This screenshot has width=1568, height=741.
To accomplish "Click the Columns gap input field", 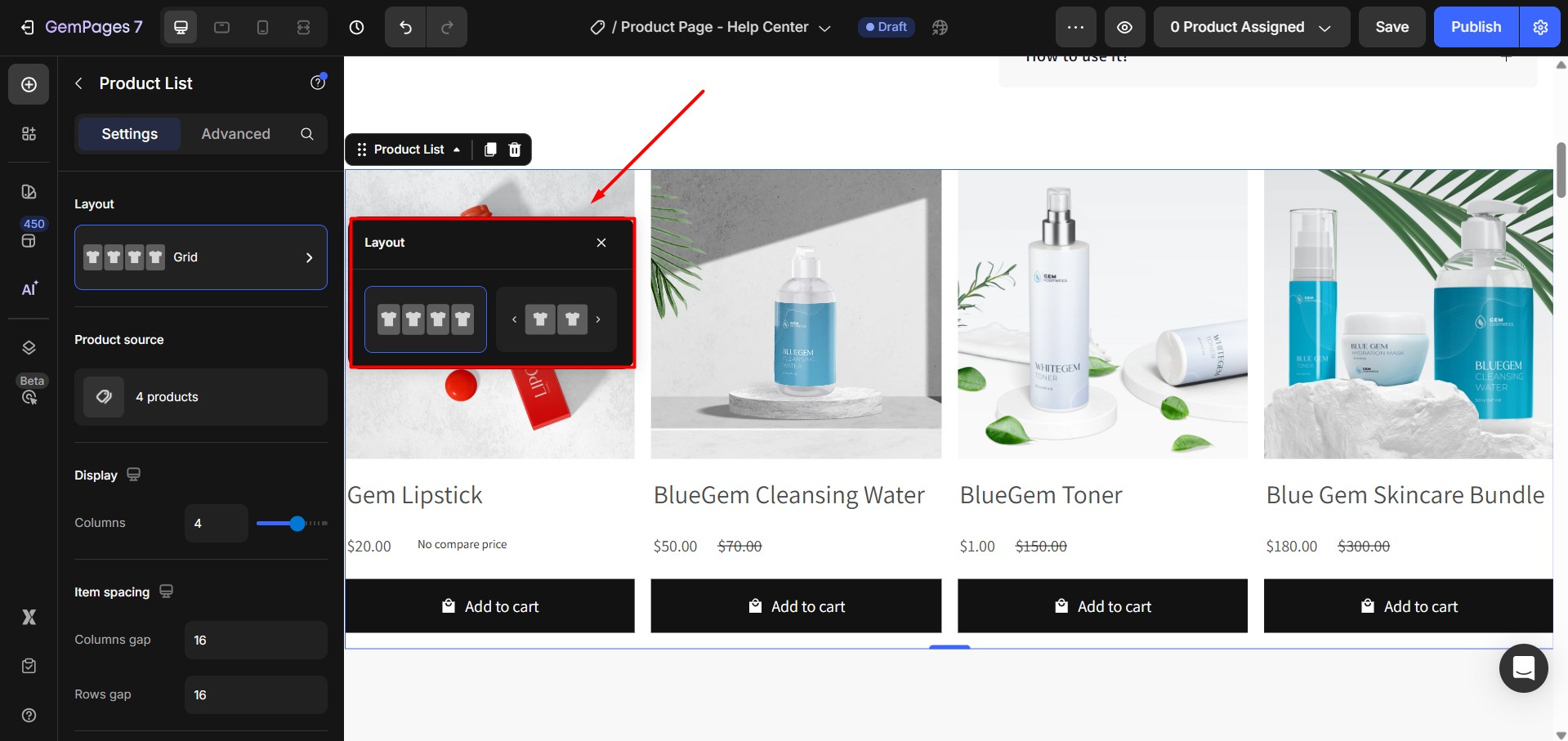I will point(255,640).
